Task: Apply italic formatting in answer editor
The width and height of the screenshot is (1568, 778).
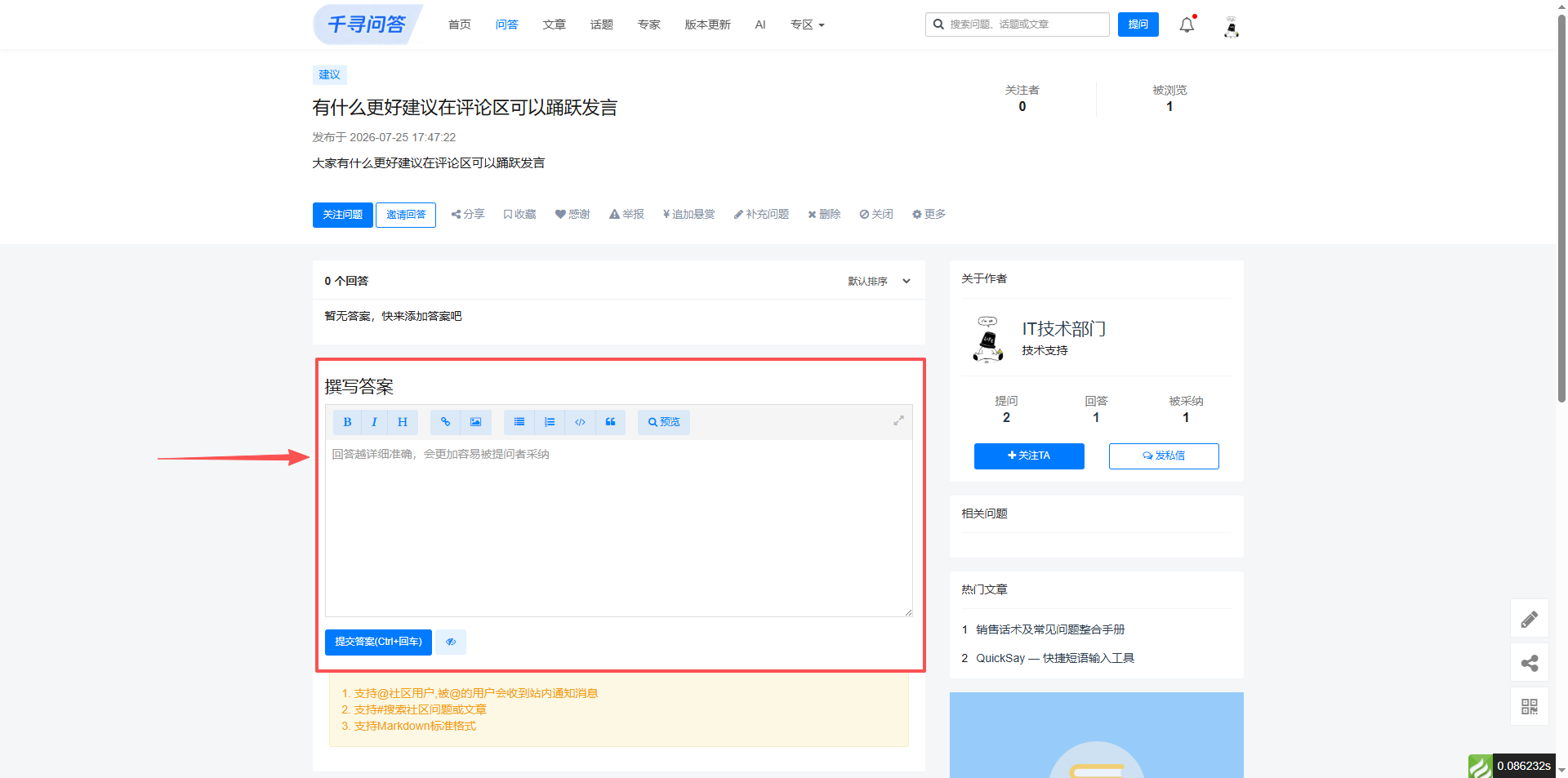Action: pyautogui.click(x=374, y=422)
